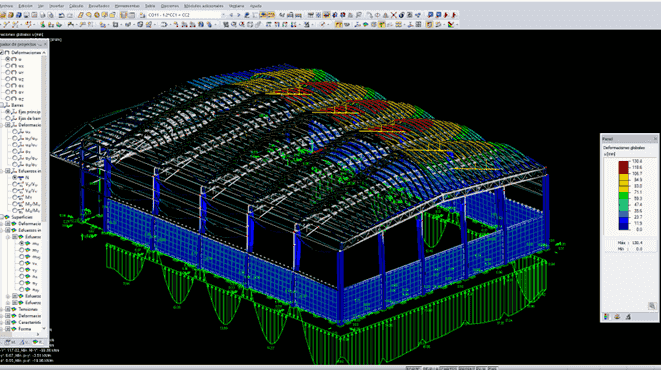661x370 pixels.
Task: Click the color scale icon in Panel footer
Action: pos(607,316)
